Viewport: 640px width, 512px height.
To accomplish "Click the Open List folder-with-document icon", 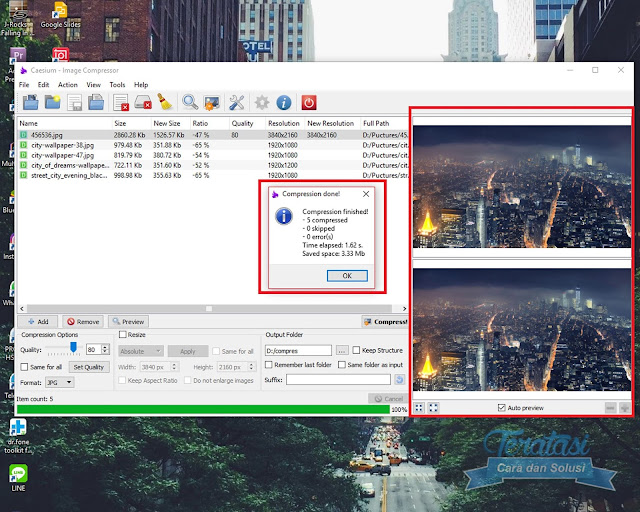I will click(96, 102).
